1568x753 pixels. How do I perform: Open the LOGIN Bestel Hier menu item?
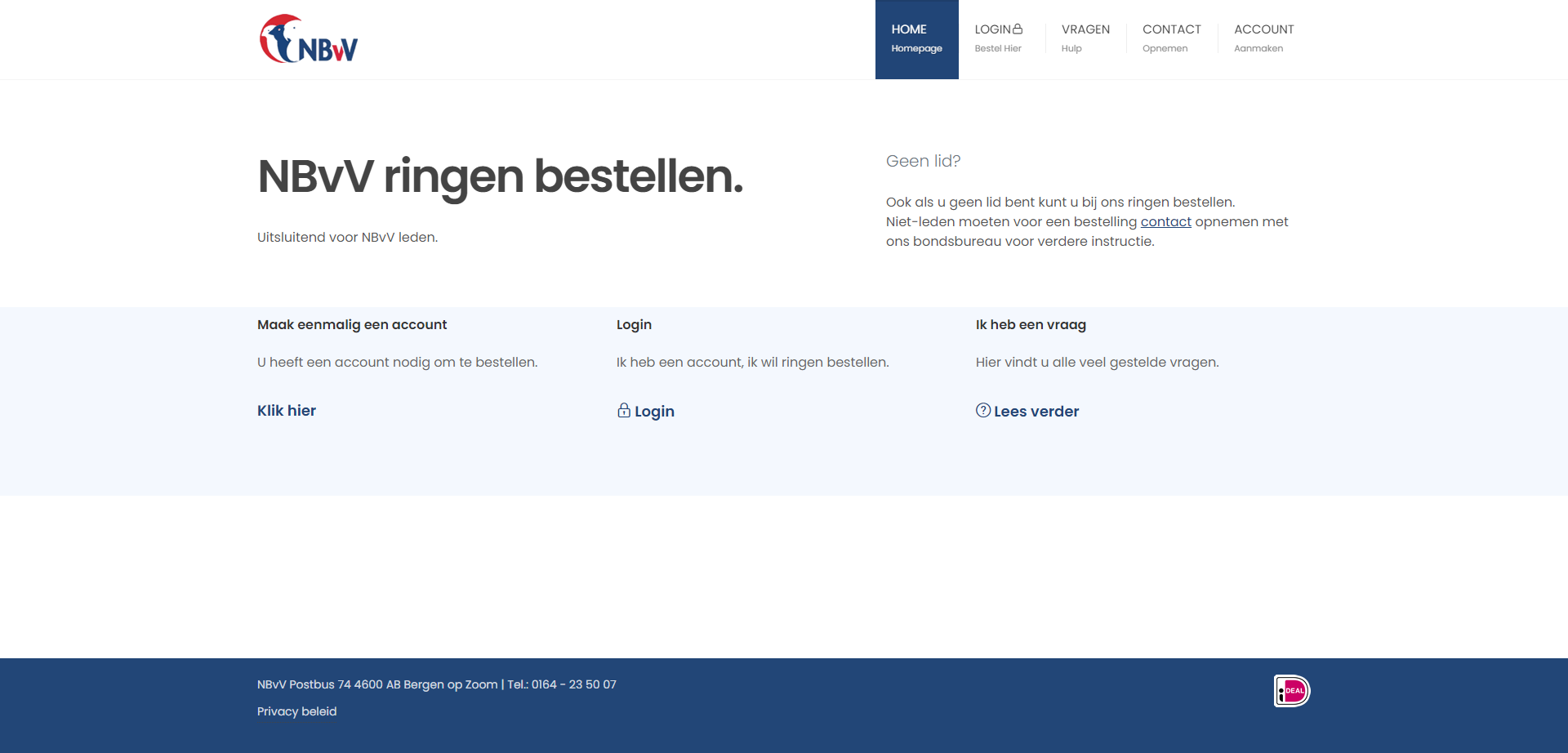998,38
